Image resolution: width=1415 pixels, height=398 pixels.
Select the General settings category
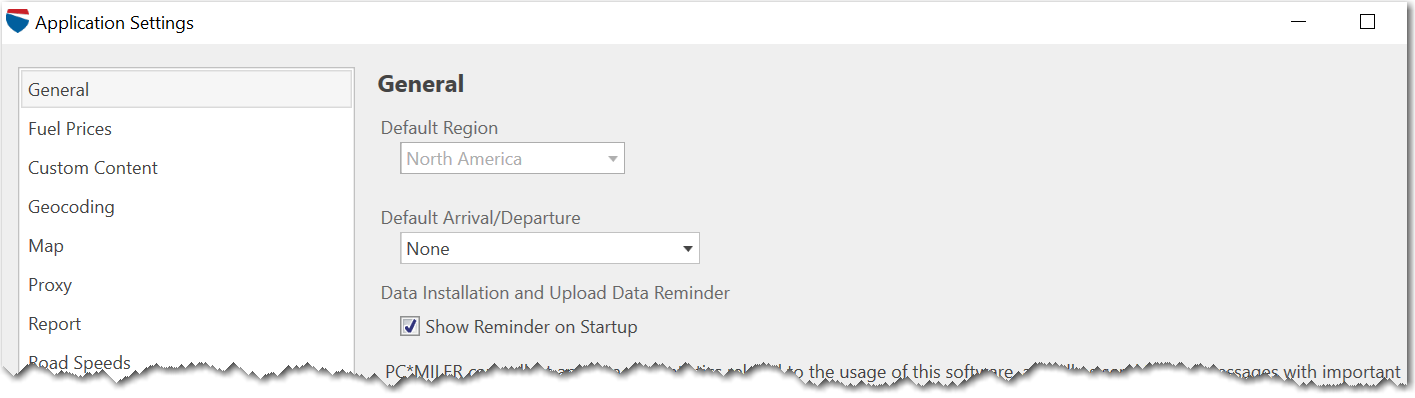(x=187, y=90)
